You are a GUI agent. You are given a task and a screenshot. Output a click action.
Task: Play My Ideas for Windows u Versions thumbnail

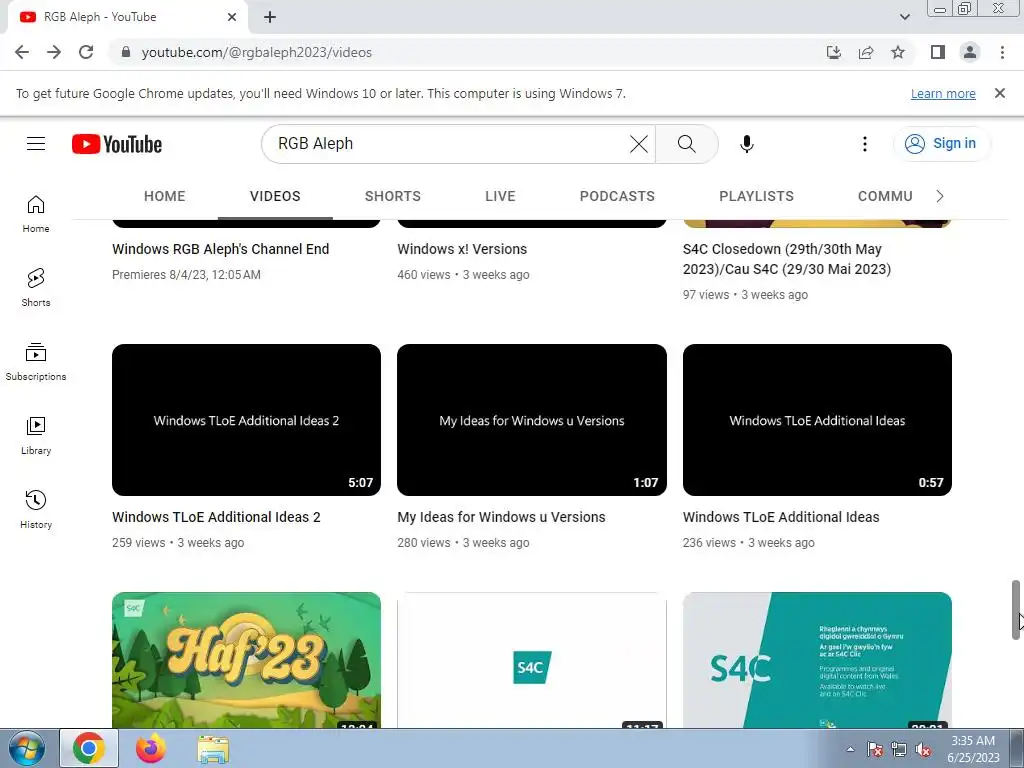[x=532, y=420]
